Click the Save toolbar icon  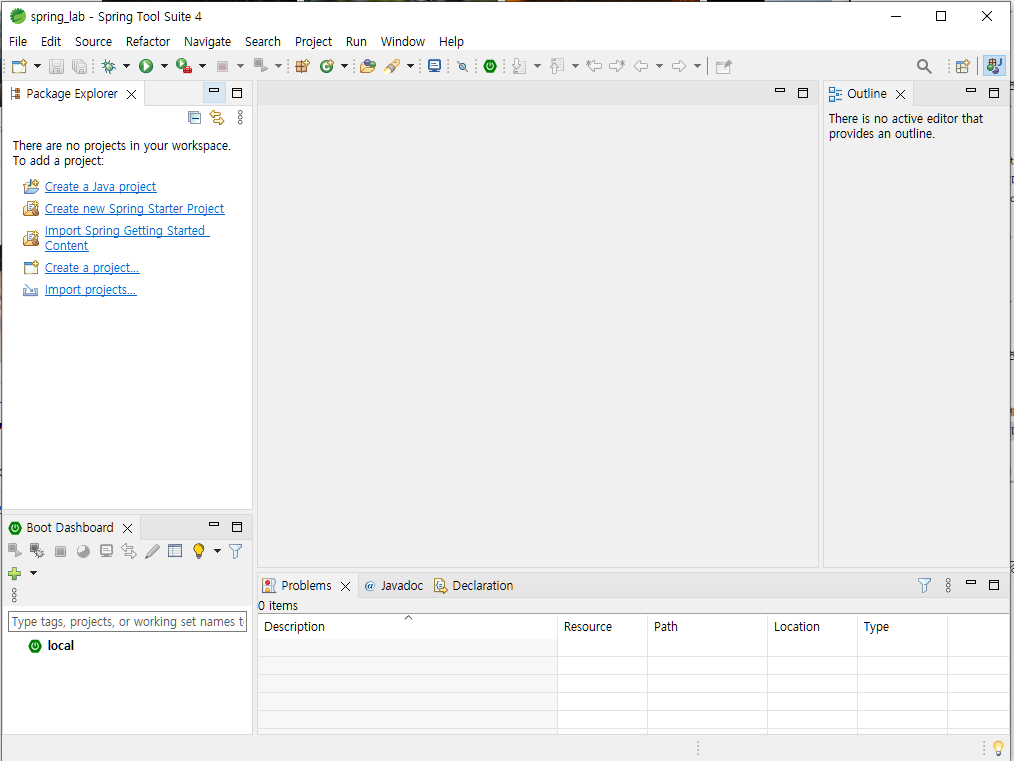click(56, 66)
